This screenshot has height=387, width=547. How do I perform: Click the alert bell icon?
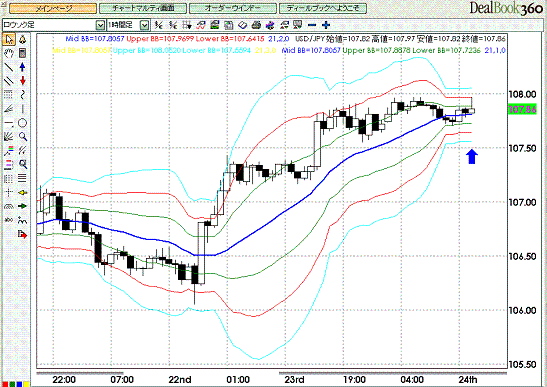[23, 39]
